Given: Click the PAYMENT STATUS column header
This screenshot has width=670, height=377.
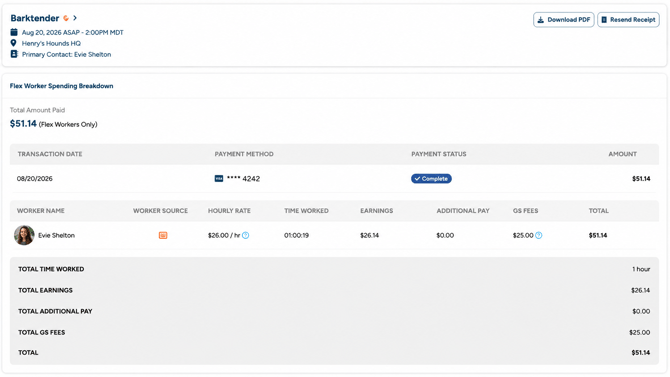Looking at the screenshot, I should pos(439,154).
